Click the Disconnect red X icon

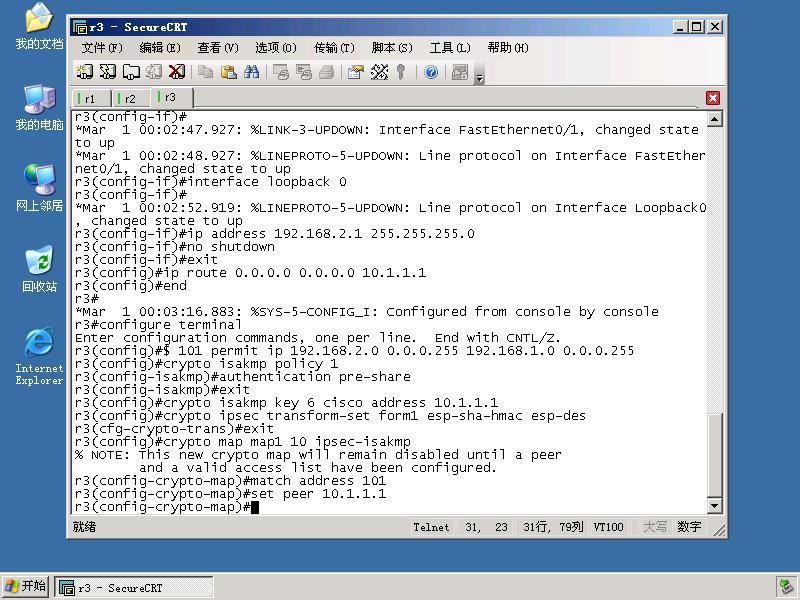pyautogui.click(x=177, y=72)
